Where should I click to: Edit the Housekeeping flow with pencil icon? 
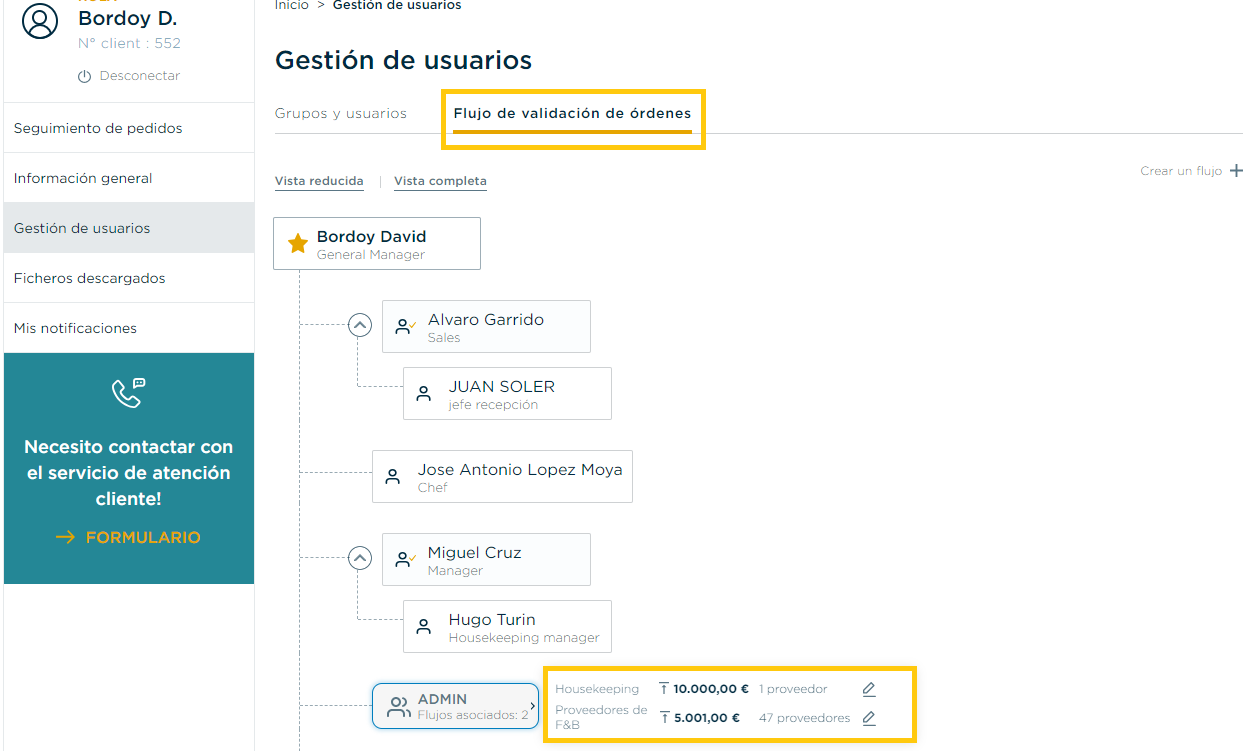pyautogui.click(x=869, y=689)
